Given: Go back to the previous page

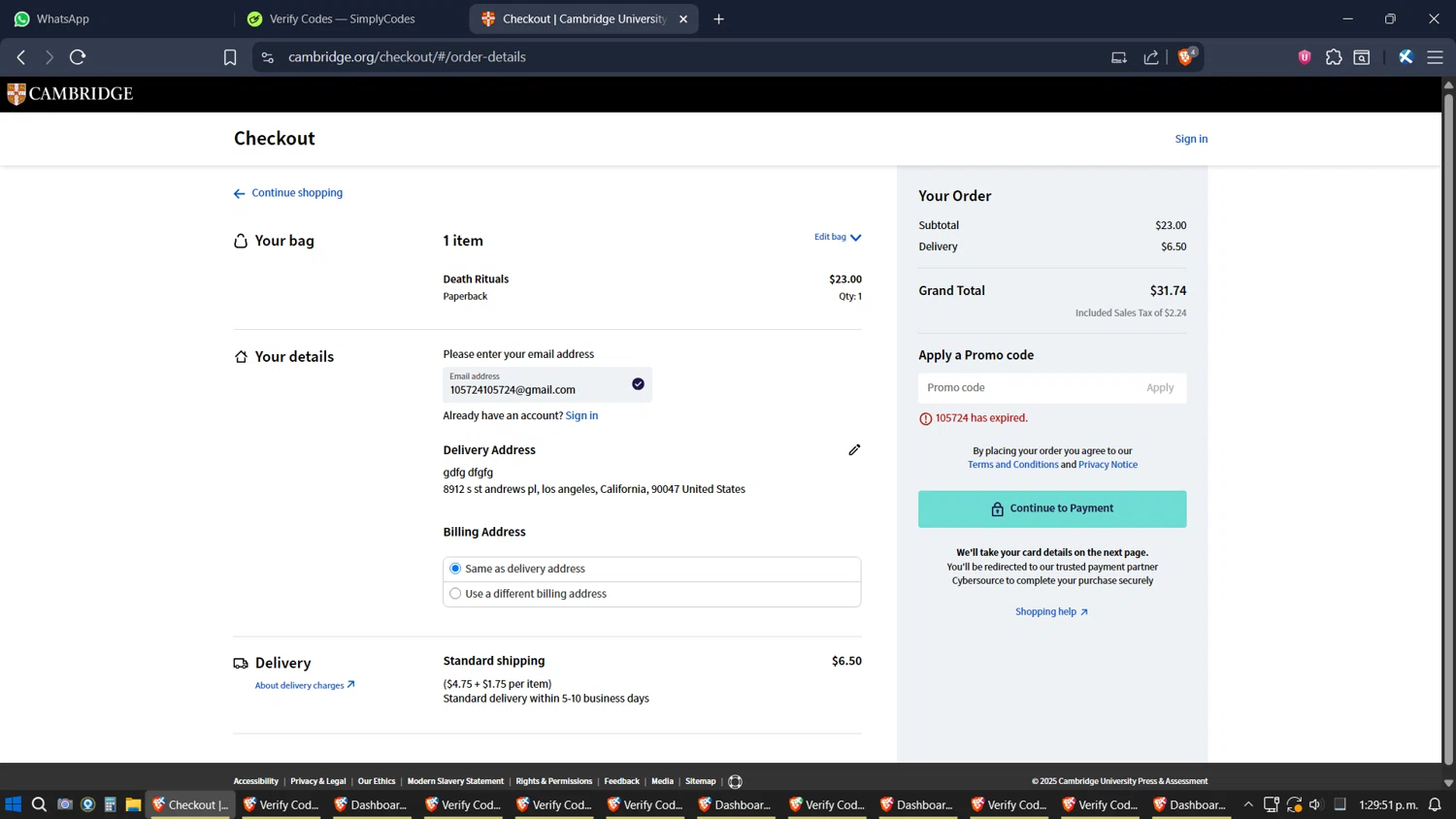Looking at the screenshot, I should pos(21,57).
